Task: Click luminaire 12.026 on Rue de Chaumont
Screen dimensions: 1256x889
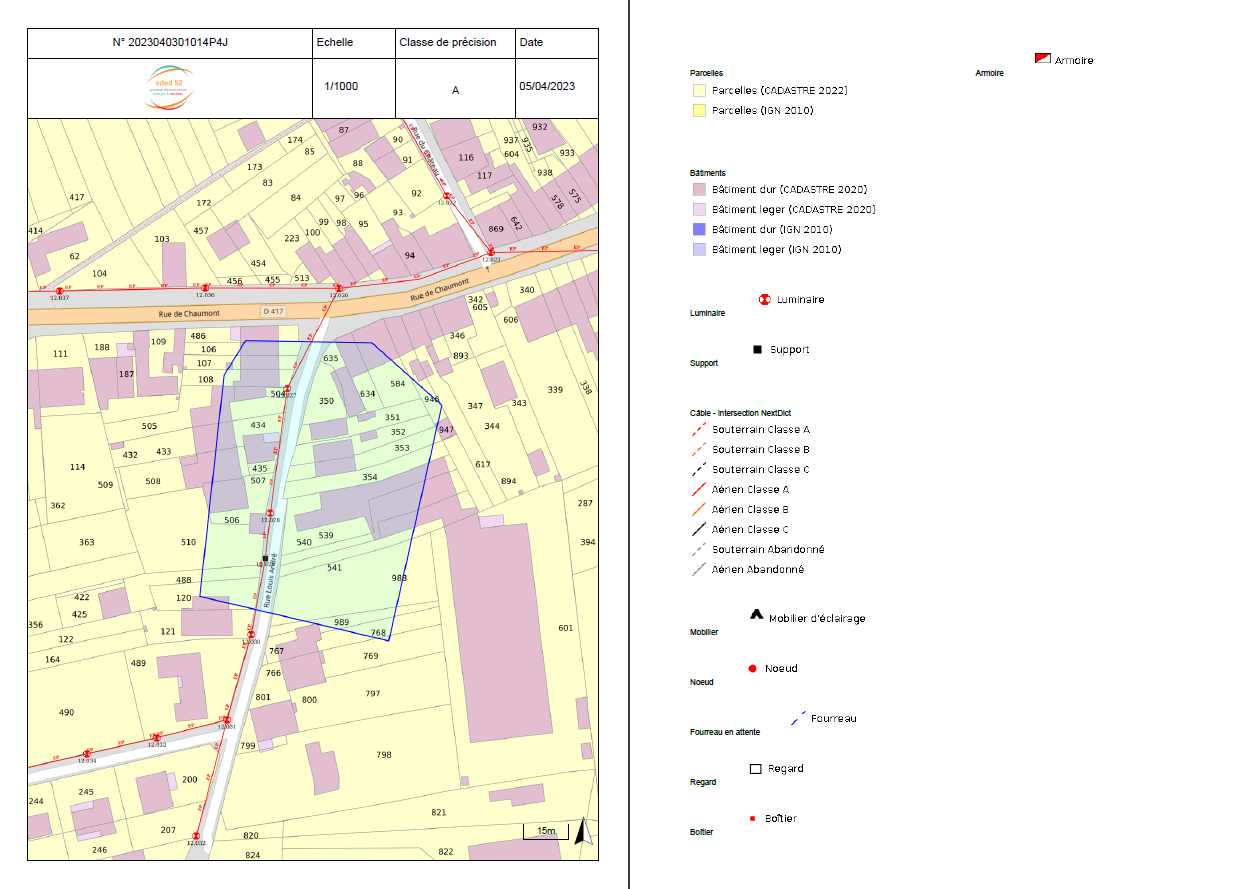Action: click(339, 288)
